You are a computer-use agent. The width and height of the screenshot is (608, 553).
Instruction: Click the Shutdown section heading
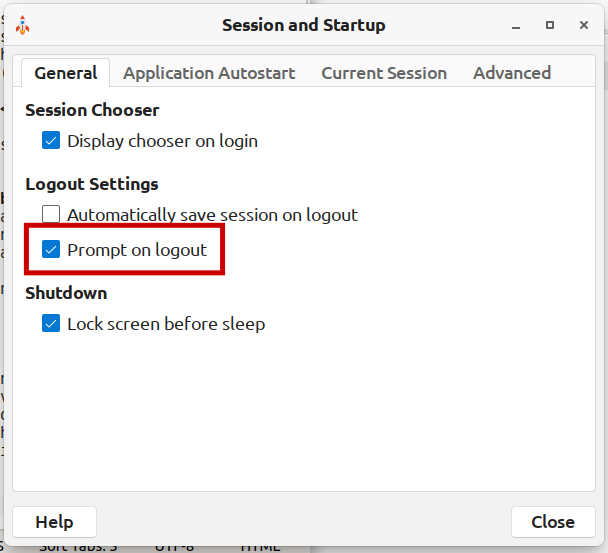[x=66, y=293]
